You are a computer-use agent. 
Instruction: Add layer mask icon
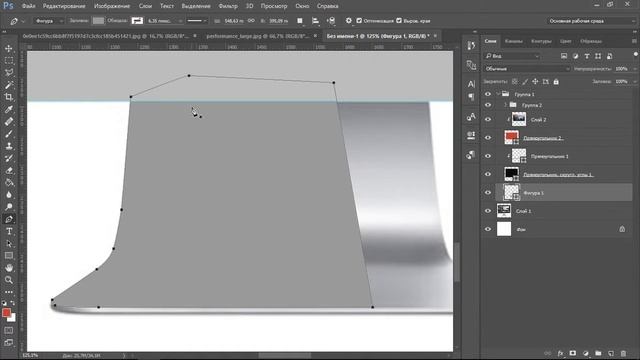(x=573, y=353)
